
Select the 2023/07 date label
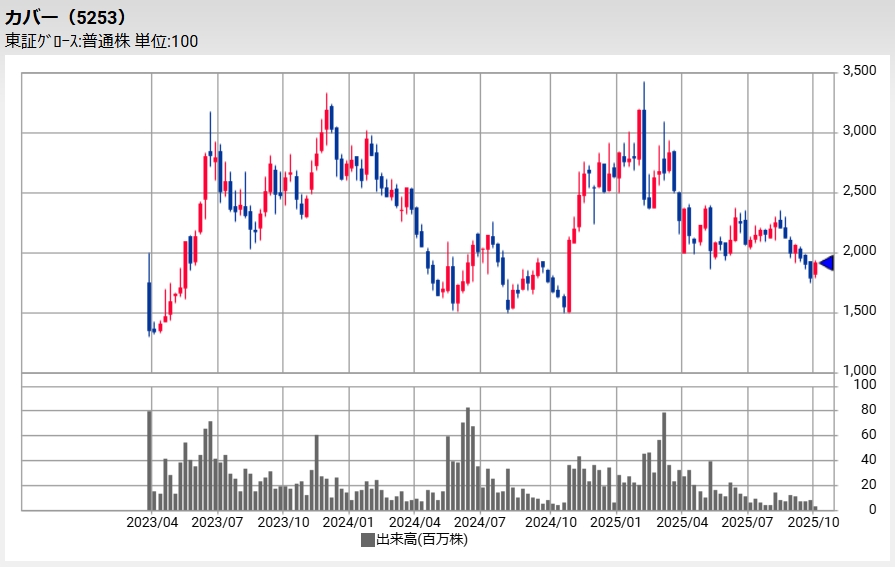pyautogui.click(x=218, y=522)
